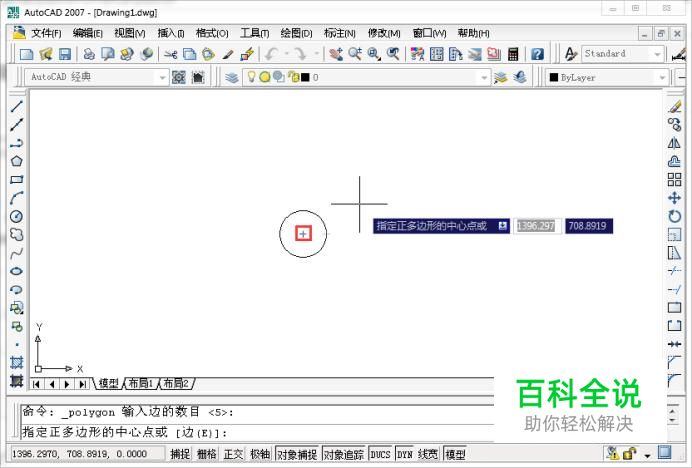Click the 1396.297 X coordinate input field
This screenshot has width=692, height=468.
(537, 226)
